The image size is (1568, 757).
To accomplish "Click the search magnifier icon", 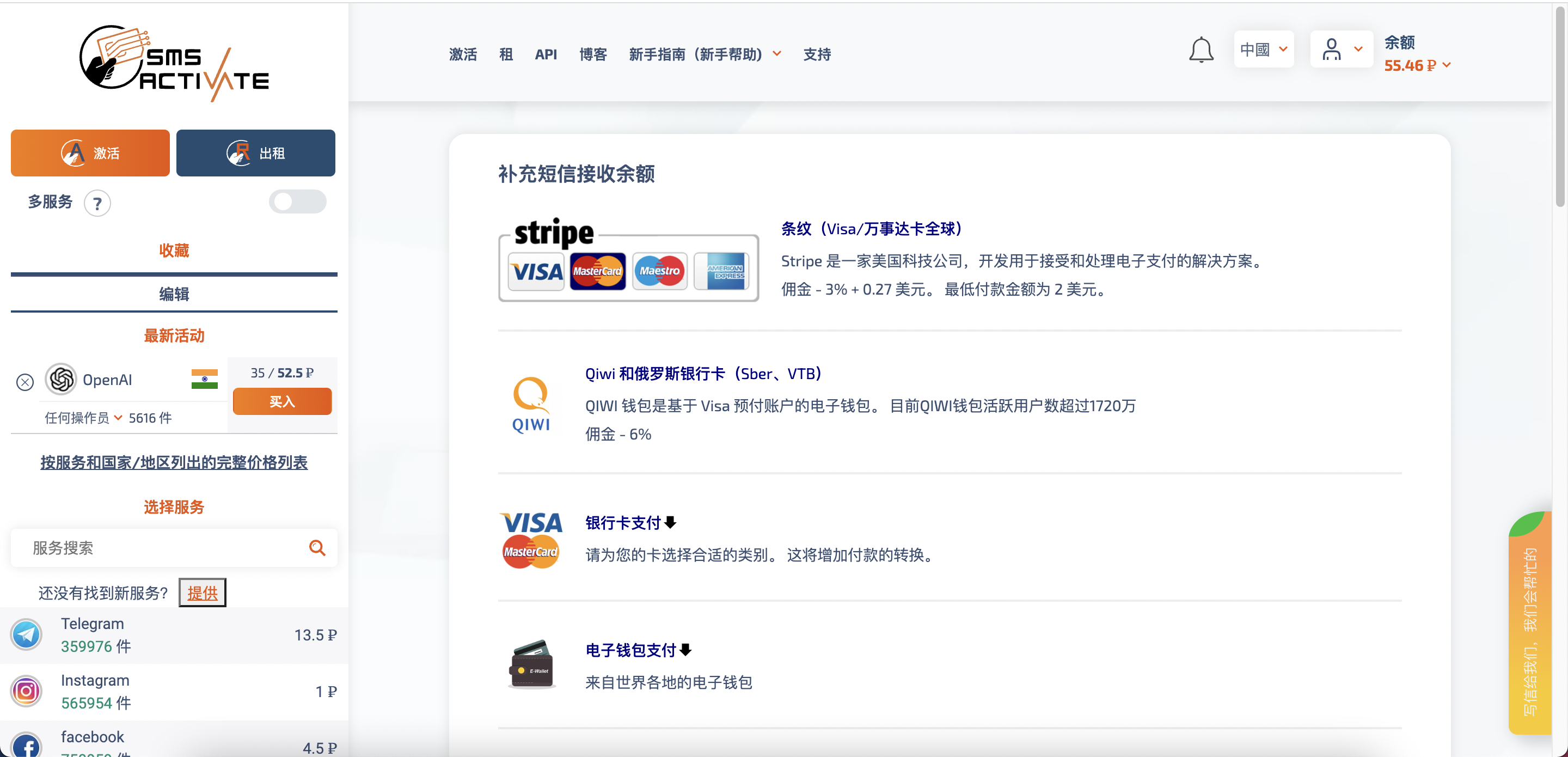I will tap(316, 547).
